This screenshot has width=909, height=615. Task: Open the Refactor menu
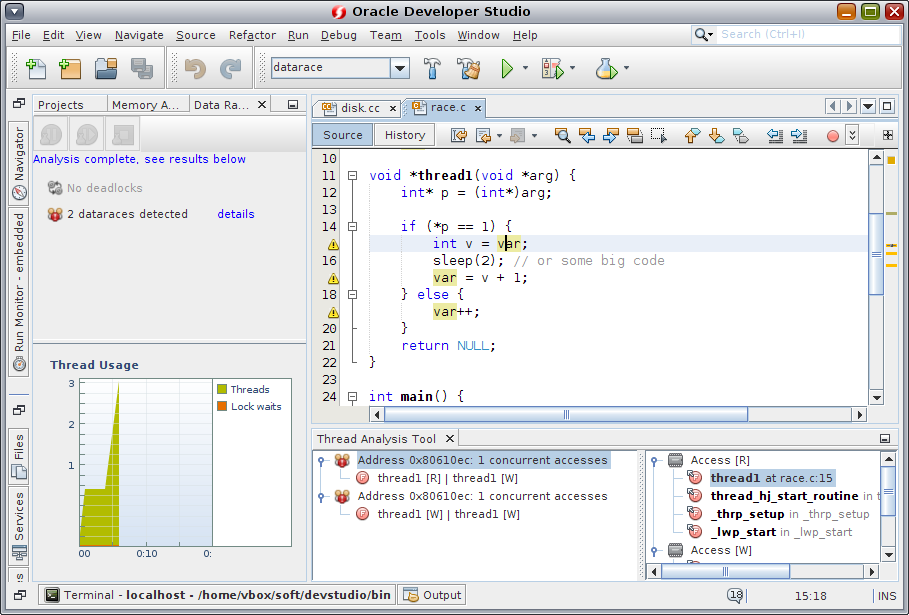252,35
